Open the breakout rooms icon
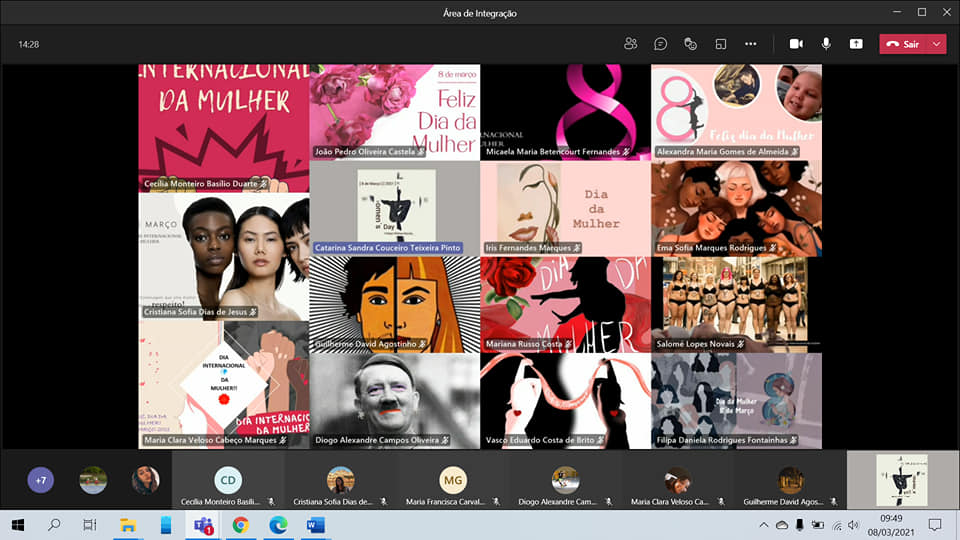 (x=720, y=44)
